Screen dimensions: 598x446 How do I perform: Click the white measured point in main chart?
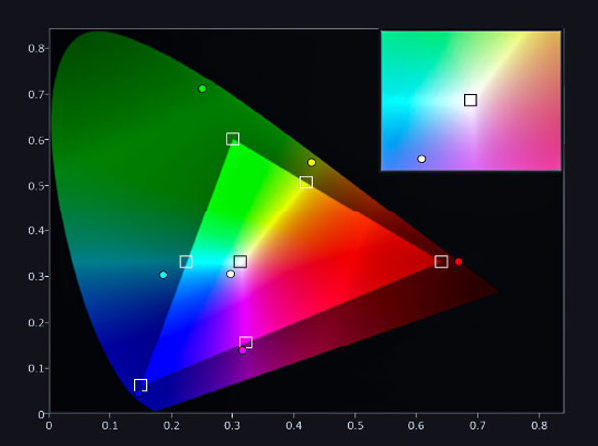tap(230, 274)
